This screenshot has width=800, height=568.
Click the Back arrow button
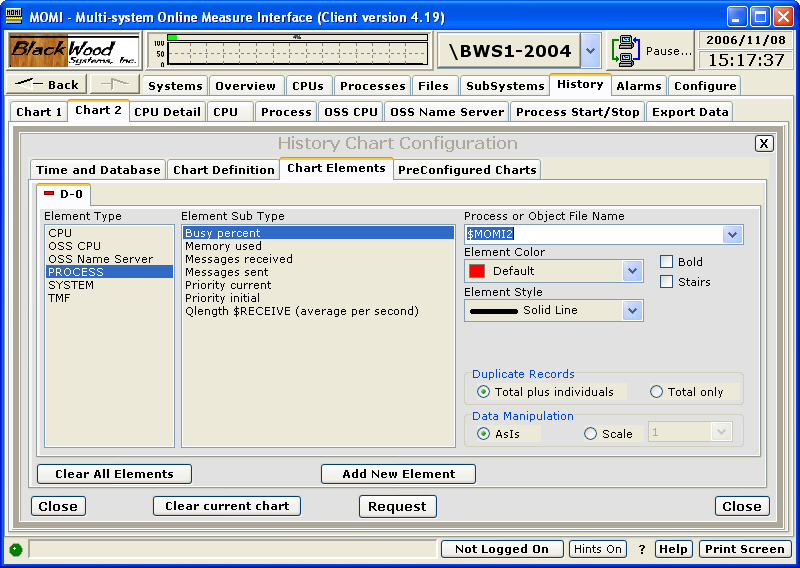tap(46, 84)
